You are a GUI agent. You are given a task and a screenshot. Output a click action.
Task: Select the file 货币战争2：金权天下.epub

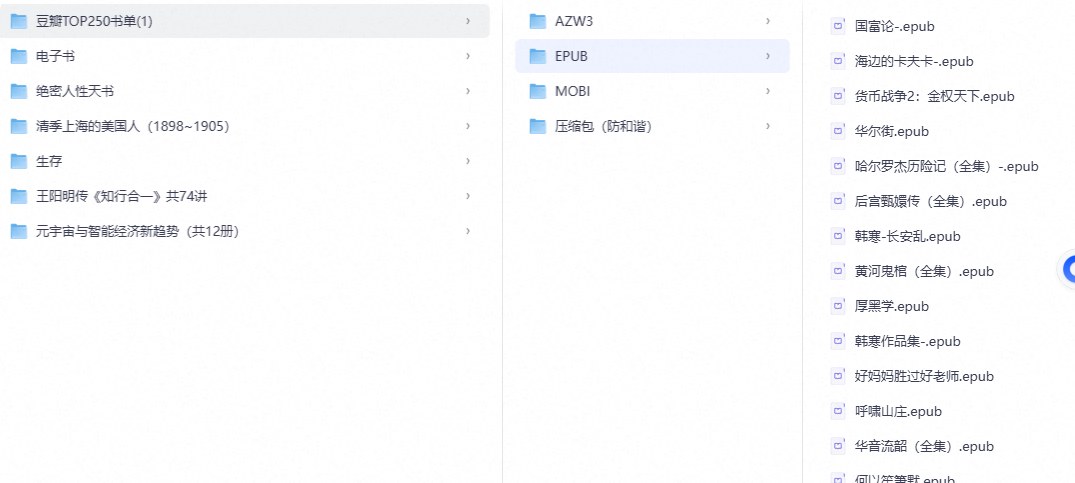point(934,96)
